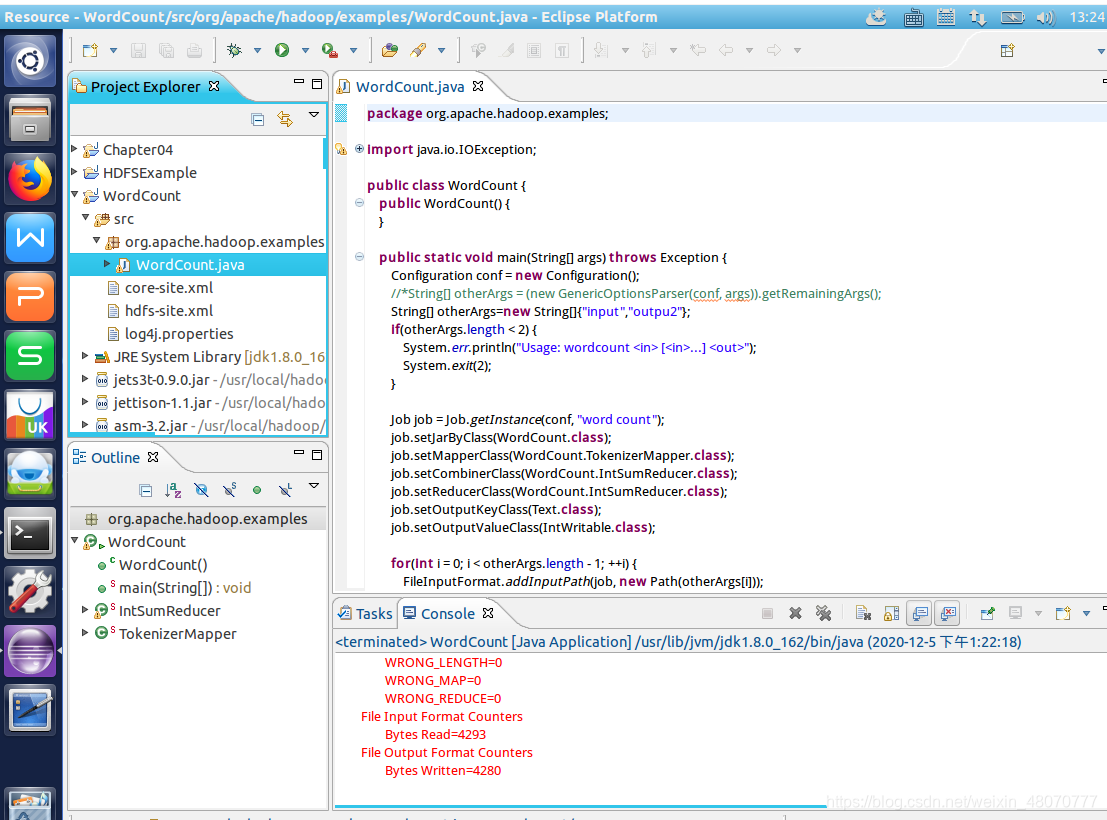The height and width of the screenshot is (820, 1107).
Task: Toggle Hide Static Members in Outline
Action: coord(229,490)
